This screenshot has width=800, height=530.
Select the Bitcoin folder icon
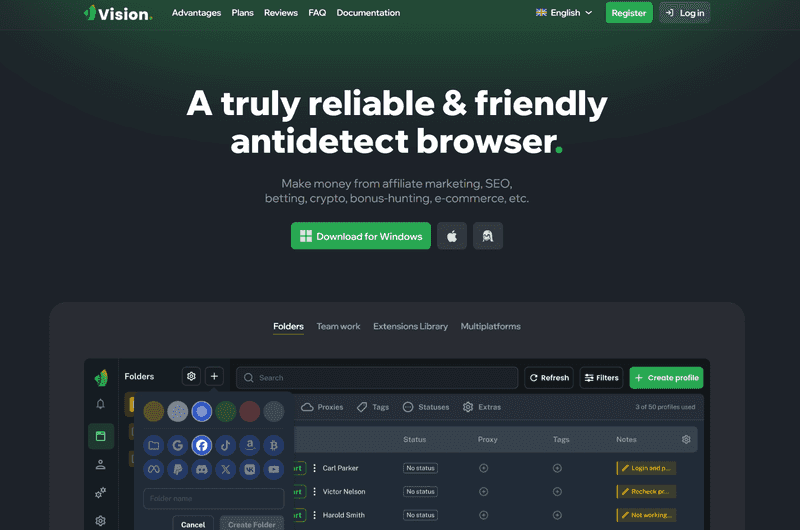click(x=273, y=445)
